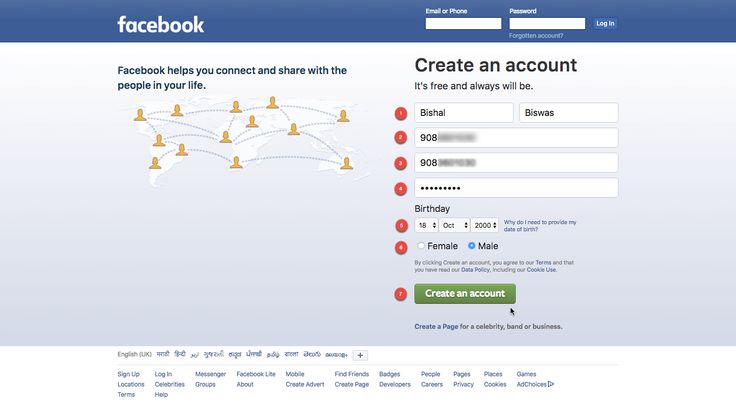Image resolution: width=736 pixels, height=410 pixels.
Task: Click the red step 7 marker
Action: coord(401,294)
